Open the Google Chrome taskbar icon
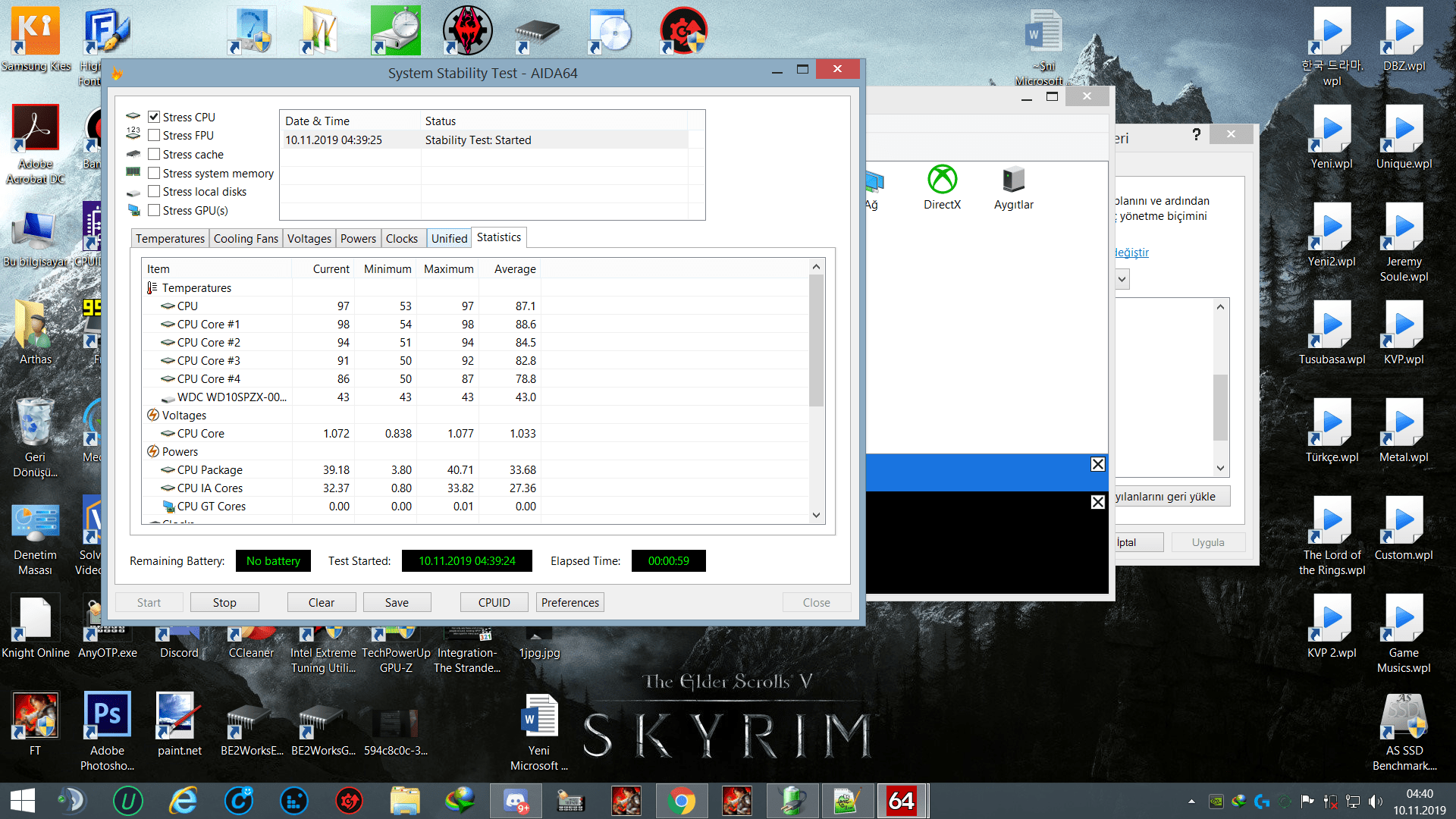The image size is (1456, 819). point(681,801)
